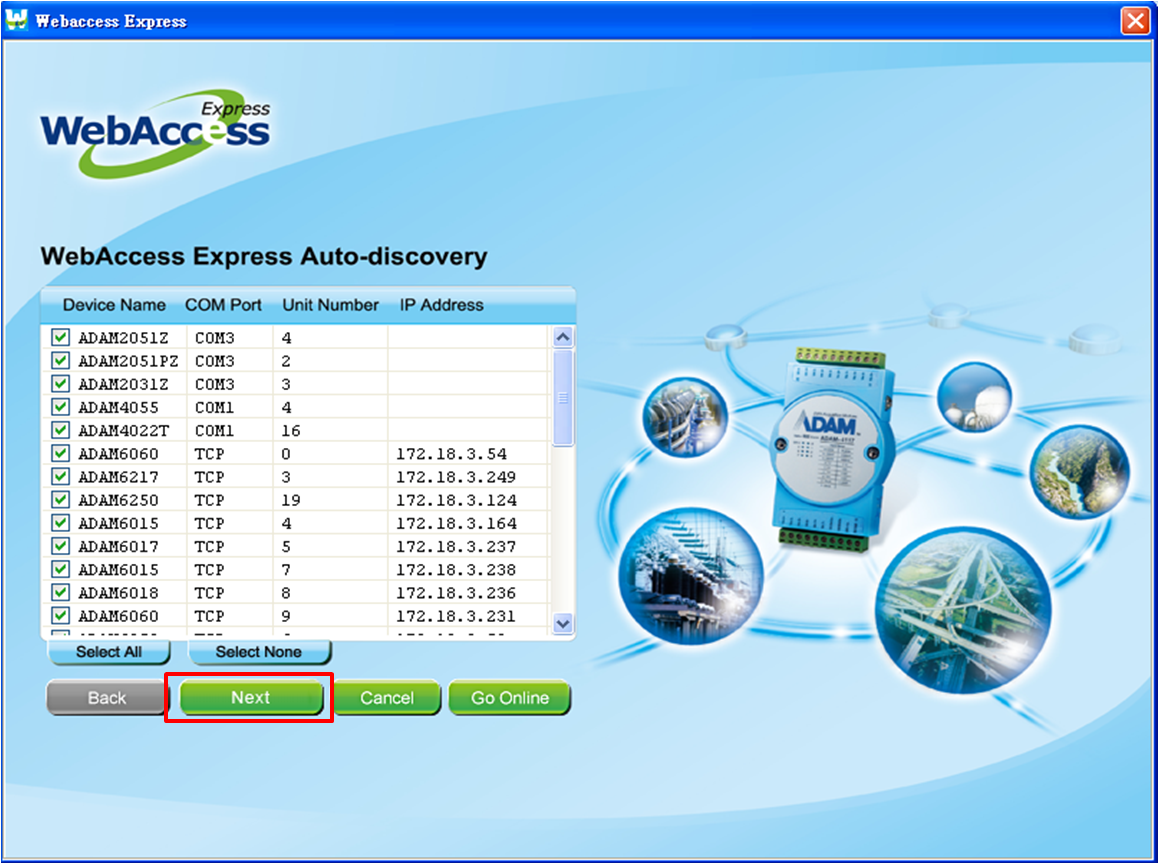This screenshot has width=1159, height=864.
Task: Proceed with the Next button
Action: coord(251,698)
